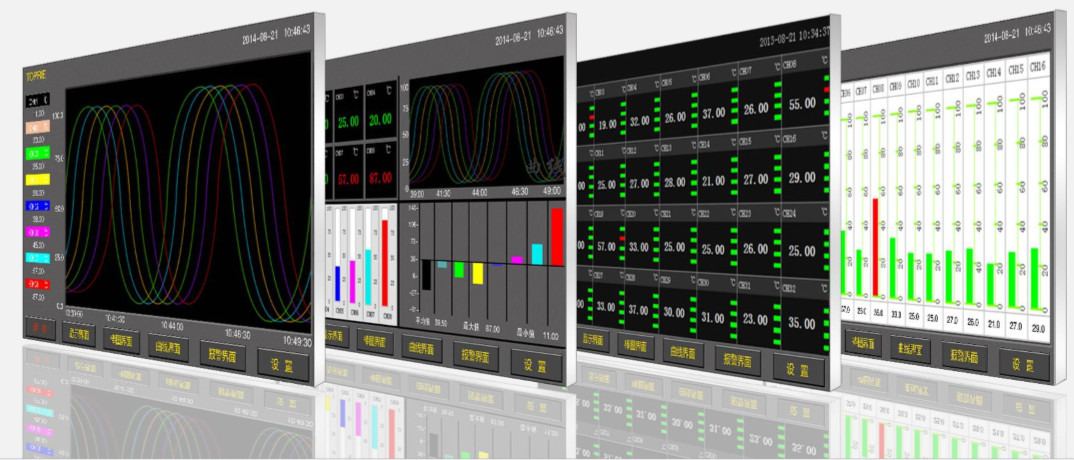The height and width of the screenshot is (460, 1074).
Task: Switch to 曲线界面 on the leftmost screen
Action: coord(171,348)
